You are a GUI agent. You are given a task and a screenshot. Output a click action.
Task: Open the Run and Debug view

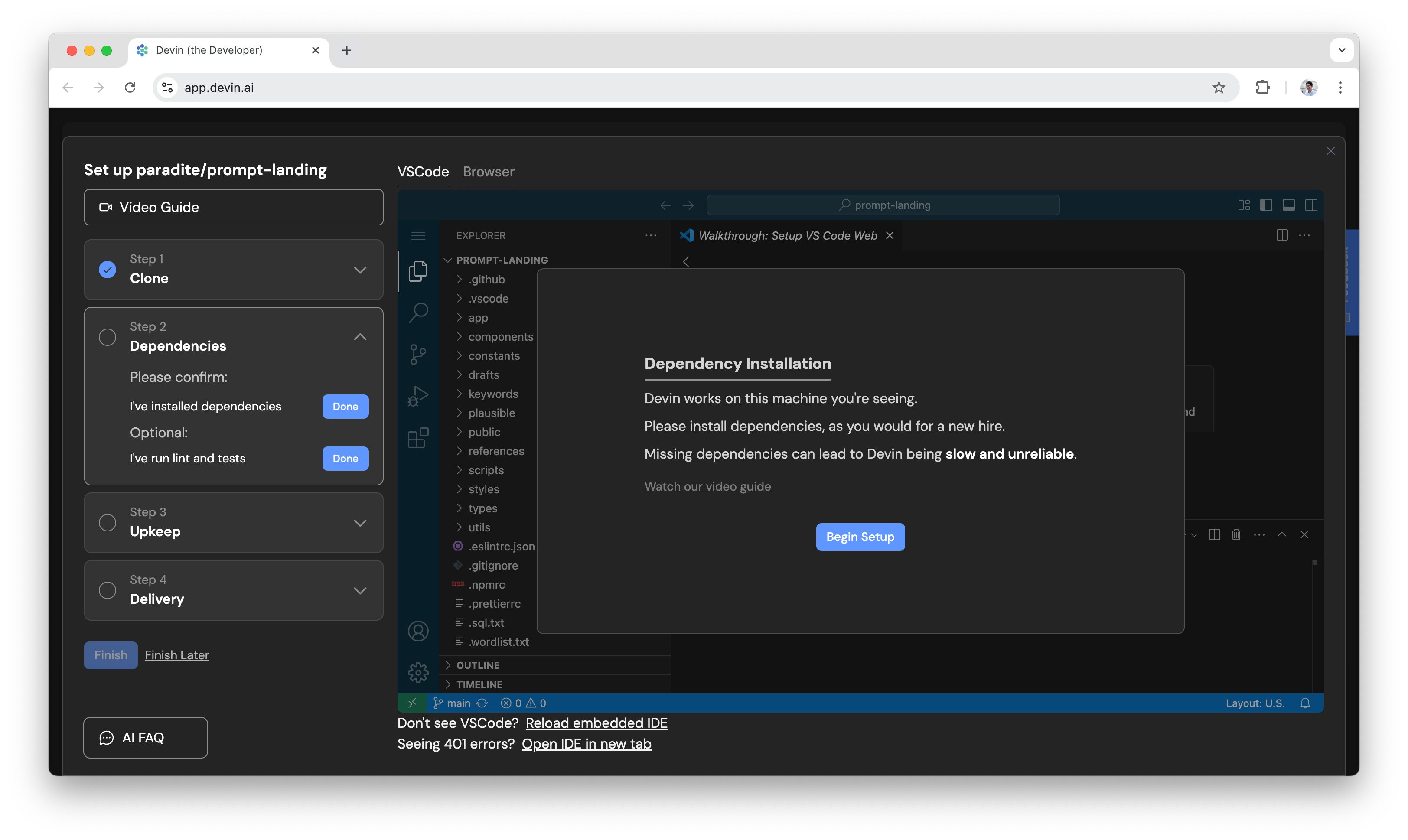(x=418, y=396)
